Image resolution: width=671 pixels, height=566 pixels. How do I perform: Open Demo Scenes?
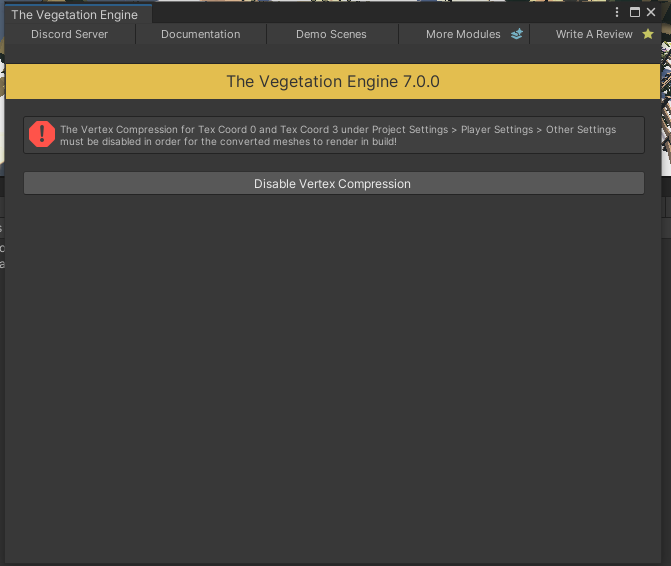coord(332,34)
